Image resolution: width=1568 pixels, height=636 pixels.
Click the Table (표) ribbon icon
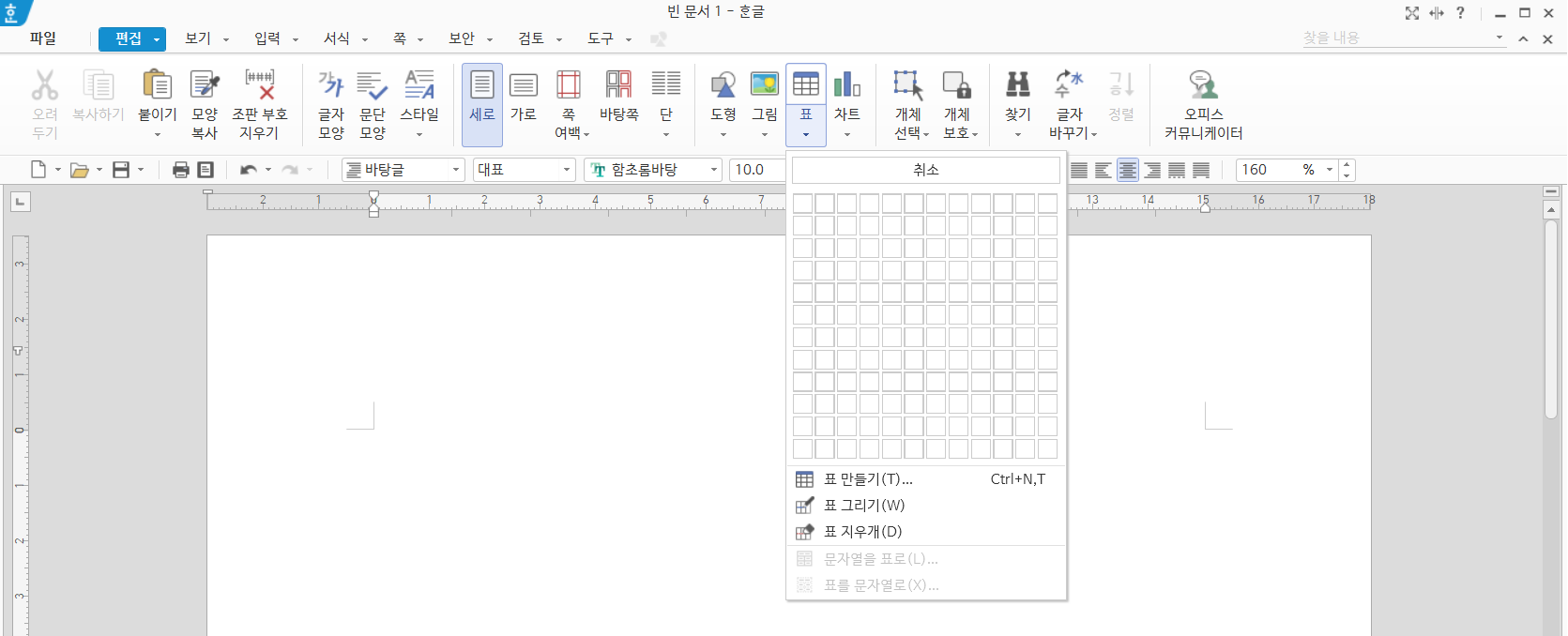(x=806, y=85)
